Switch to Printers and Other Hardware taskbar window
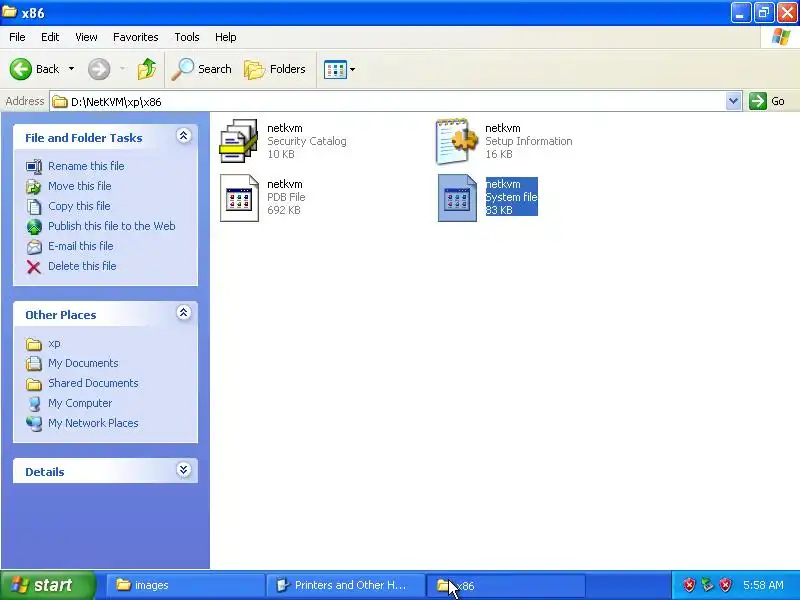The height and width of the screenshot is (600, 800). point(345,585)
